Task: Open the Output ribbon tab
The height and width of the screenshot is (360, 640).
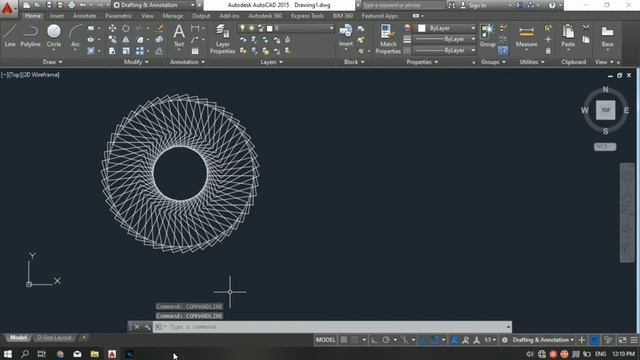Action: point(201,16)
